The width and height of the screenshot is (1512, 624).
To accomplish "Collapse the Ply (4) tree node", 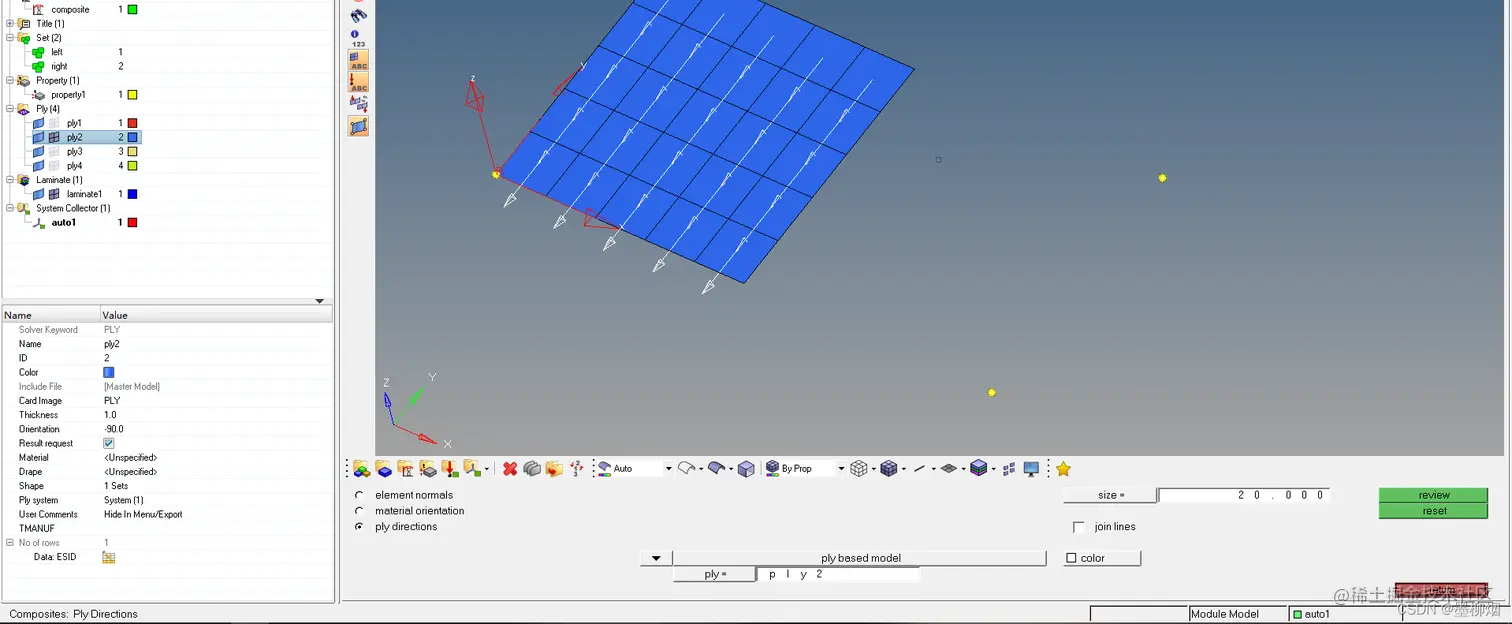I will [x=10, y=109].
